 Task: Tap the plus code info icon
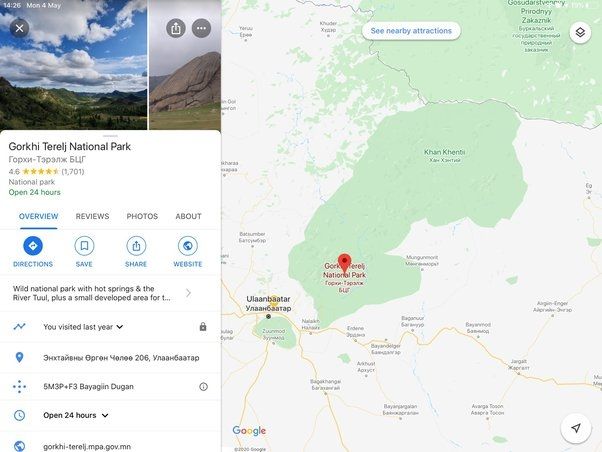(x=203, y=387)
